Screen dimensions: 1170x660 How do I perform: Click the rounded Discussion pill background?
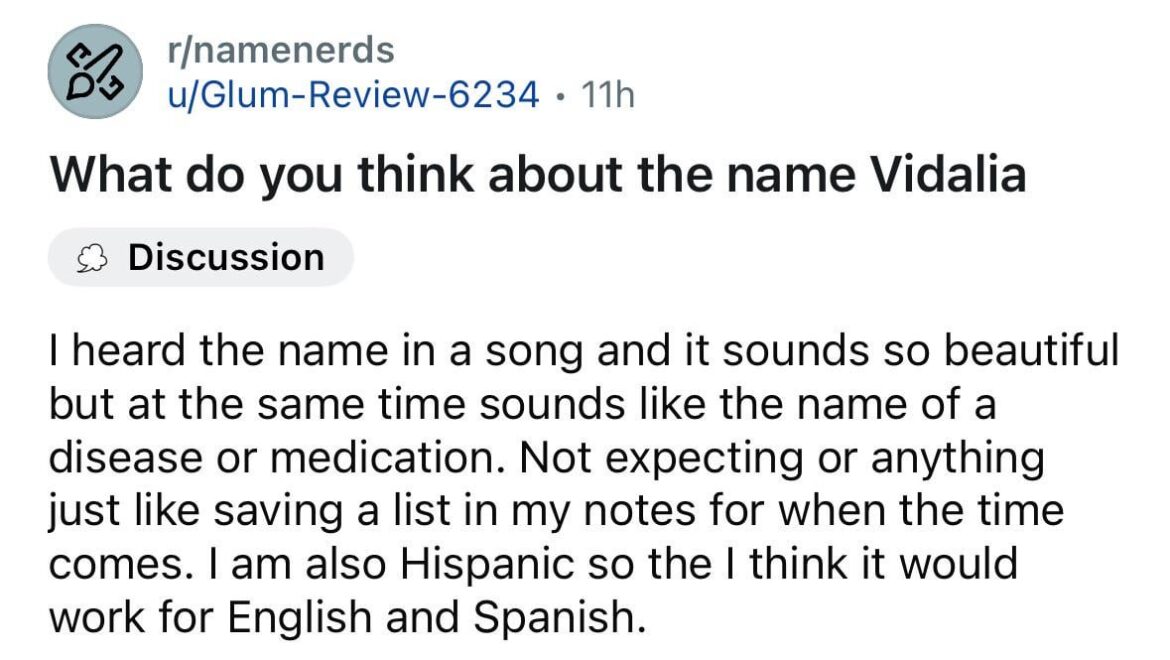pos(200,257)
